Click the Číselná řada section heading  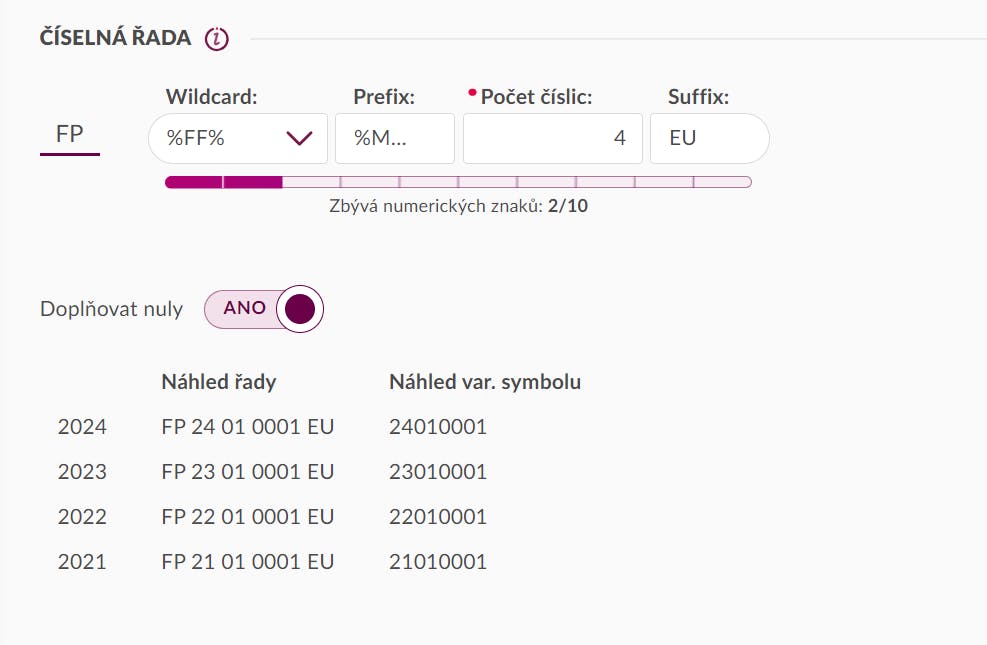click(x=115, y=38)
